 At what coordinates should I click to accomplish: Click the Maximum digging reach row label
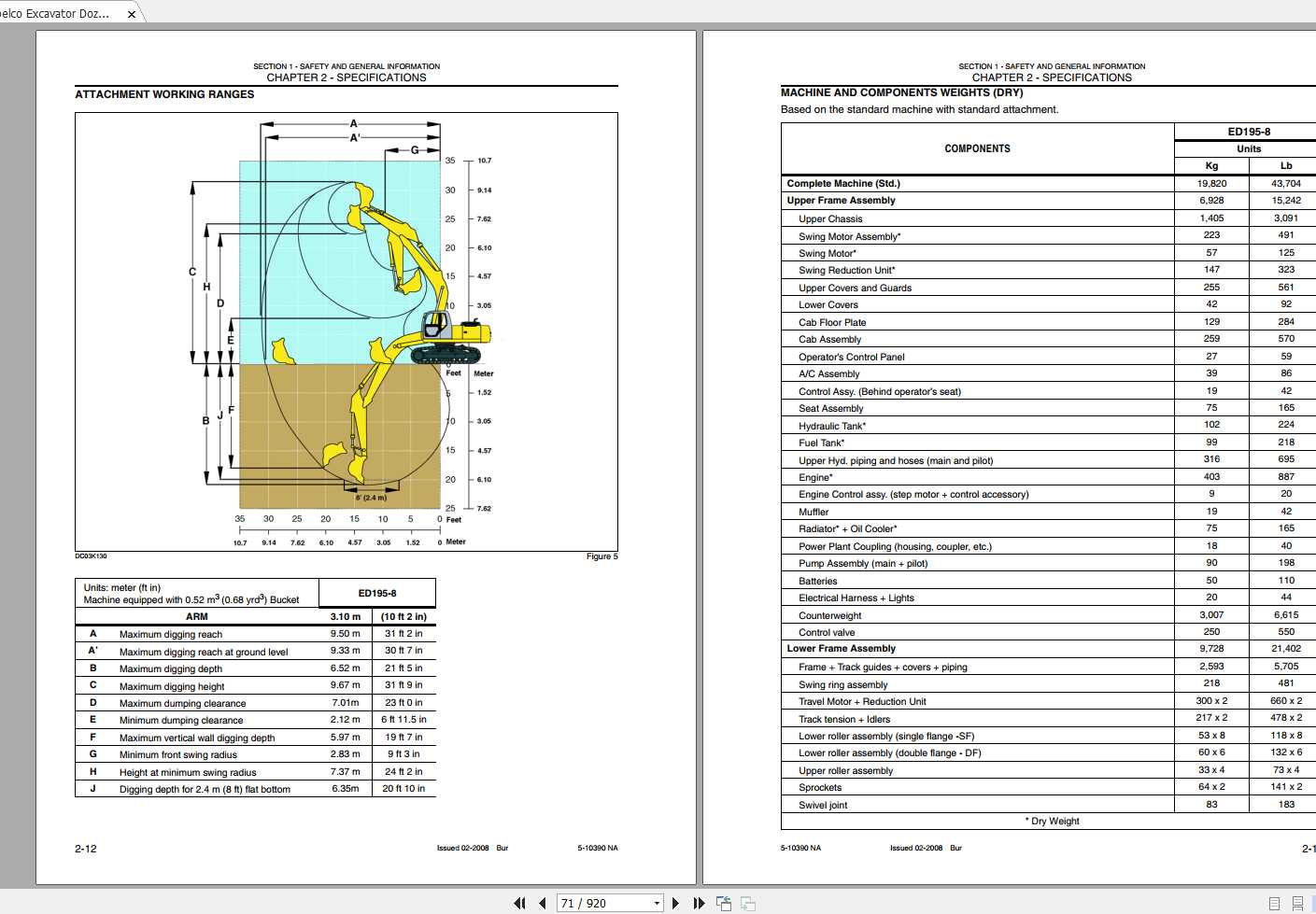(x=171, y=634)
